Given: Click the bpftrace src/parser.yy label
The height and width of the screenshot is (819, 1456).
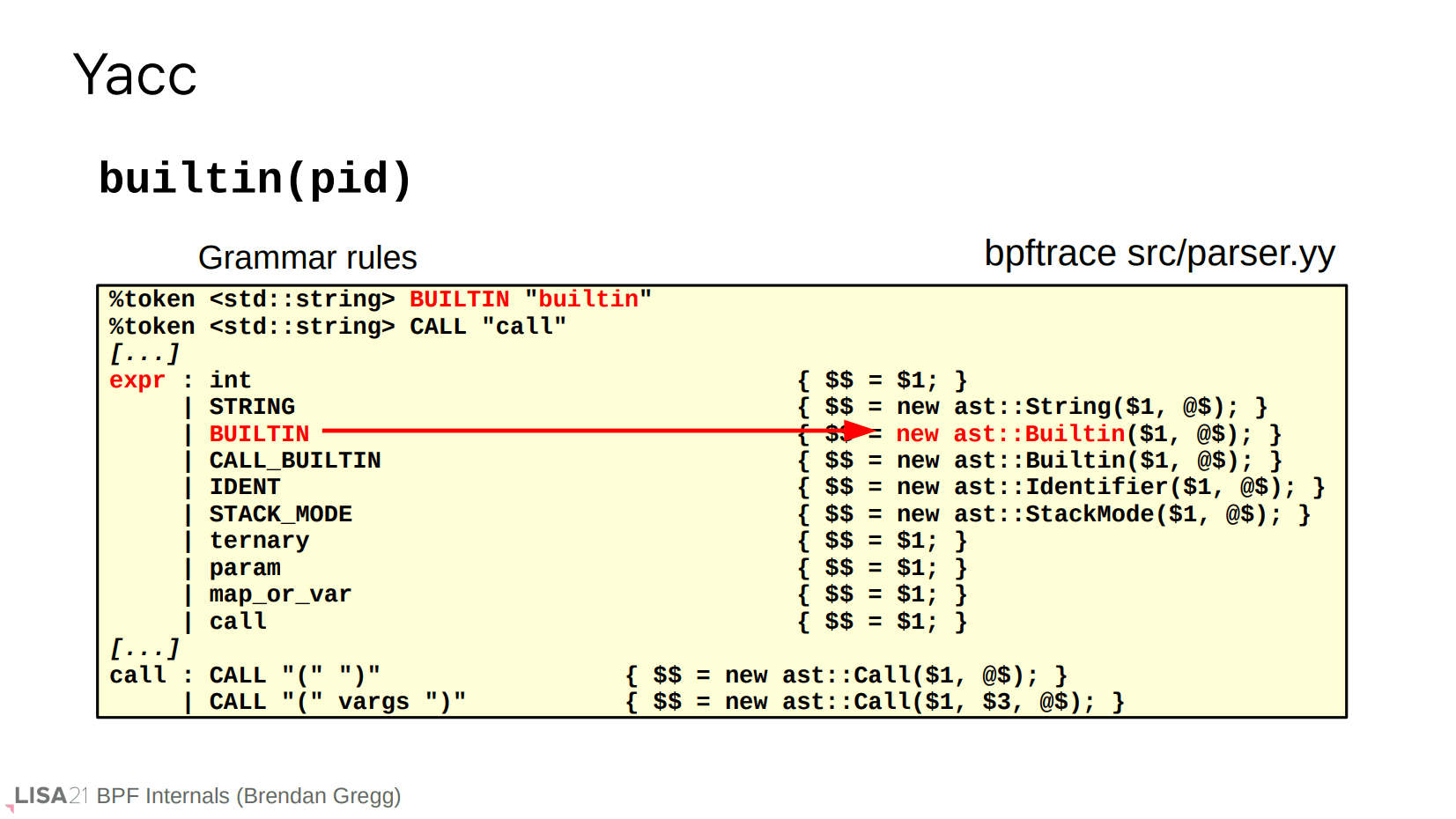Looking at the screenshot, I should 1158,254.
